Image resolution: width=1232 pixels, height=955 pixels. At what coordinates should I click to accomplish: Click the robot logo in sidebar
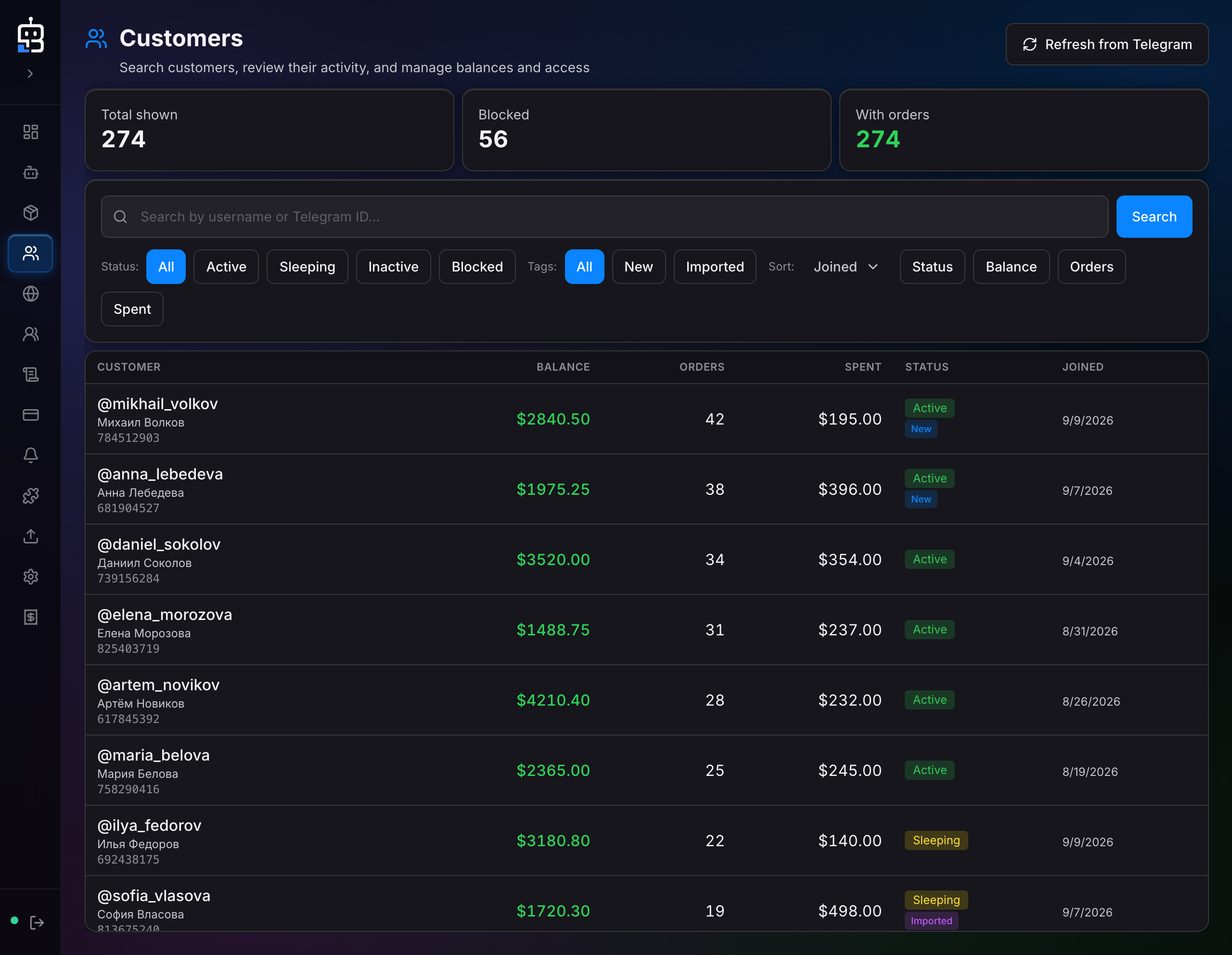tap(30, 35)
